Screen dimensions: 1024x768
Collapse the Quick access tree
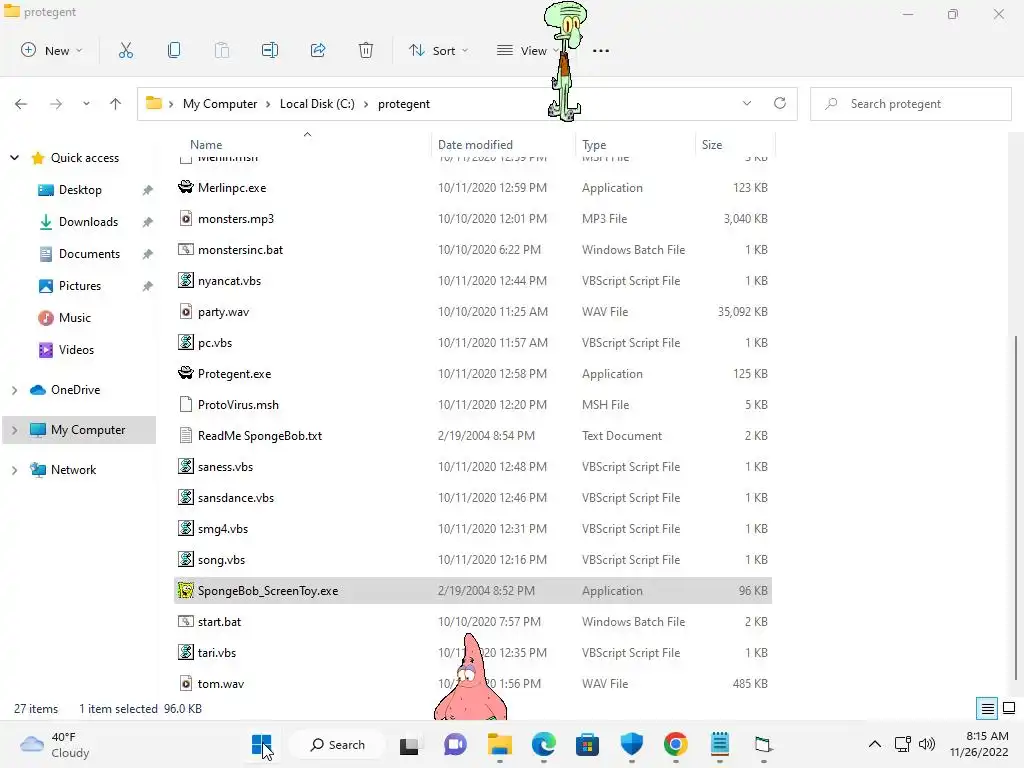(x=14, y=157)
